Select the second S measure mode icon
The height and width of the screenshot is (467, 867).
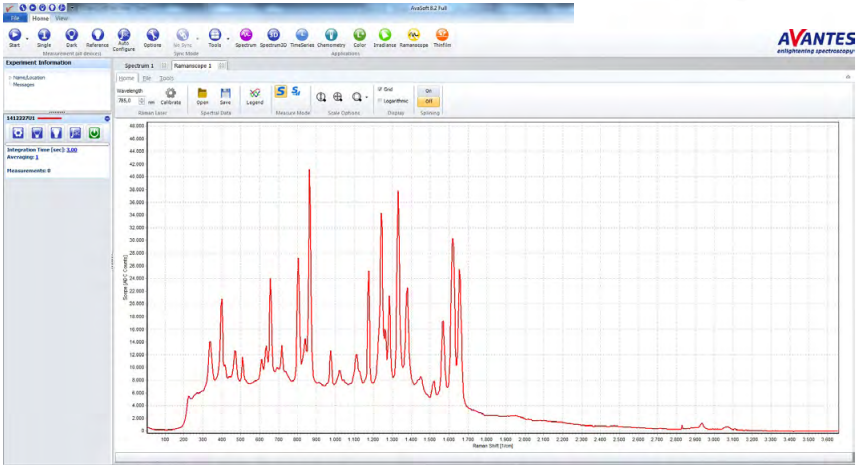point(296,91)
